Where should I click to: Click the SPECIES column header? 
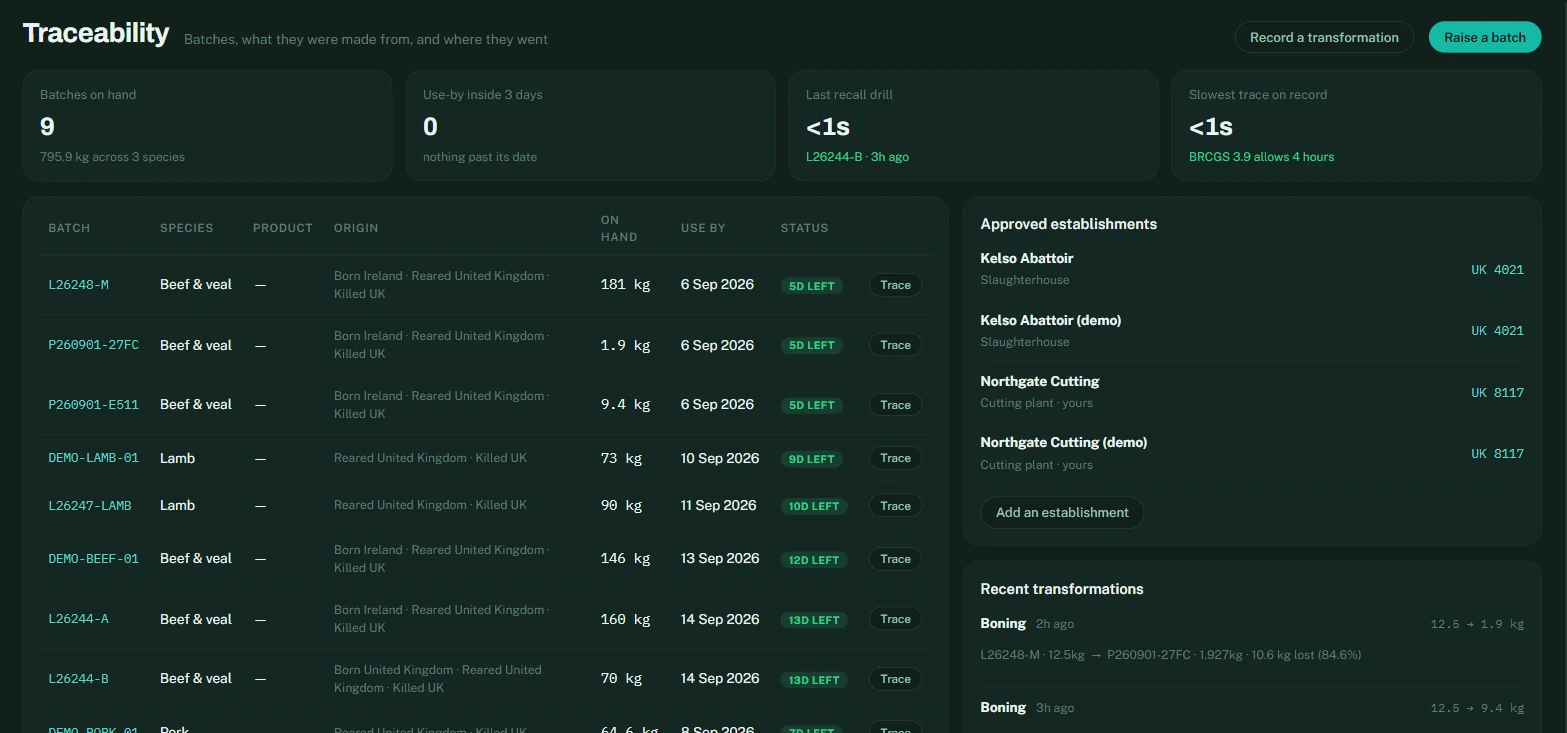click(x=186, y=228)
